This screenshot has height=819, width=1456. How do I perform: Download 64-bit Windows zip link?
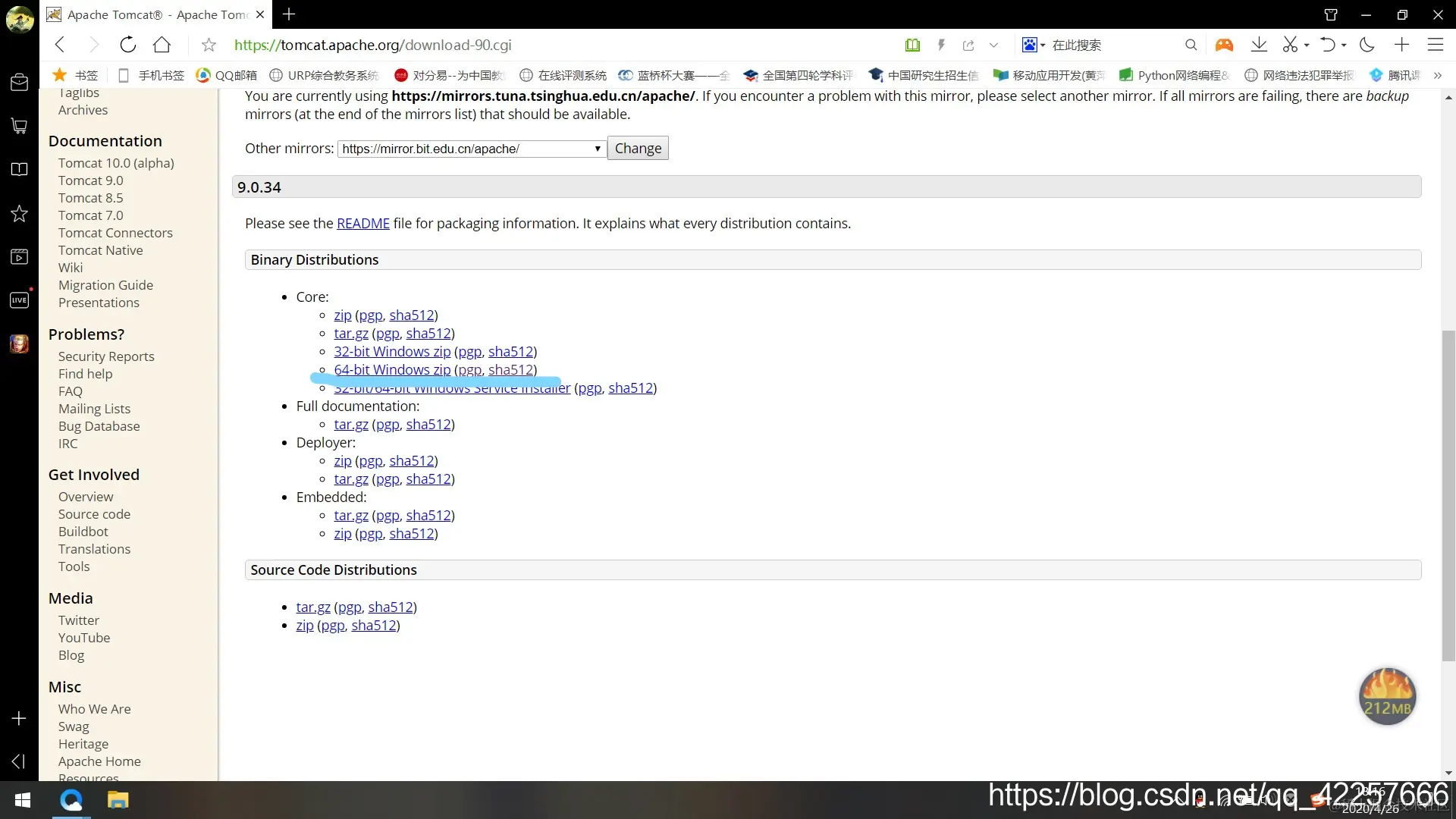(x=392, y=369)
